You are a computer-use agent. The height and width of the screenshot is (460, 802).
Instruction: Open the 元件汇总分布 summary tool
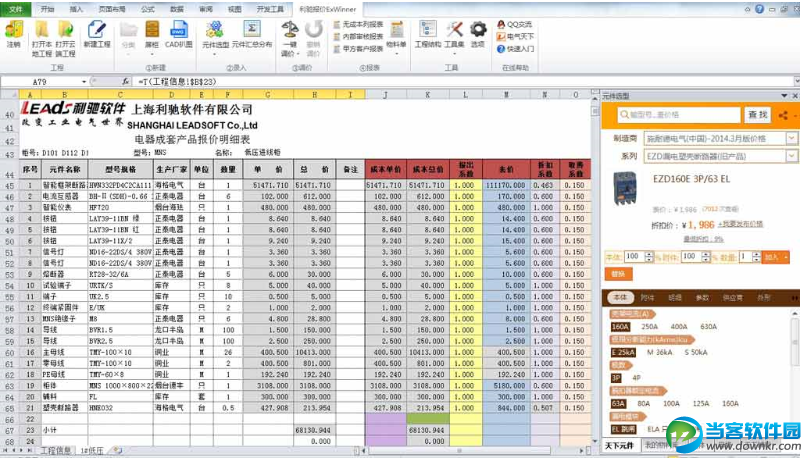(x=252, y=35)
